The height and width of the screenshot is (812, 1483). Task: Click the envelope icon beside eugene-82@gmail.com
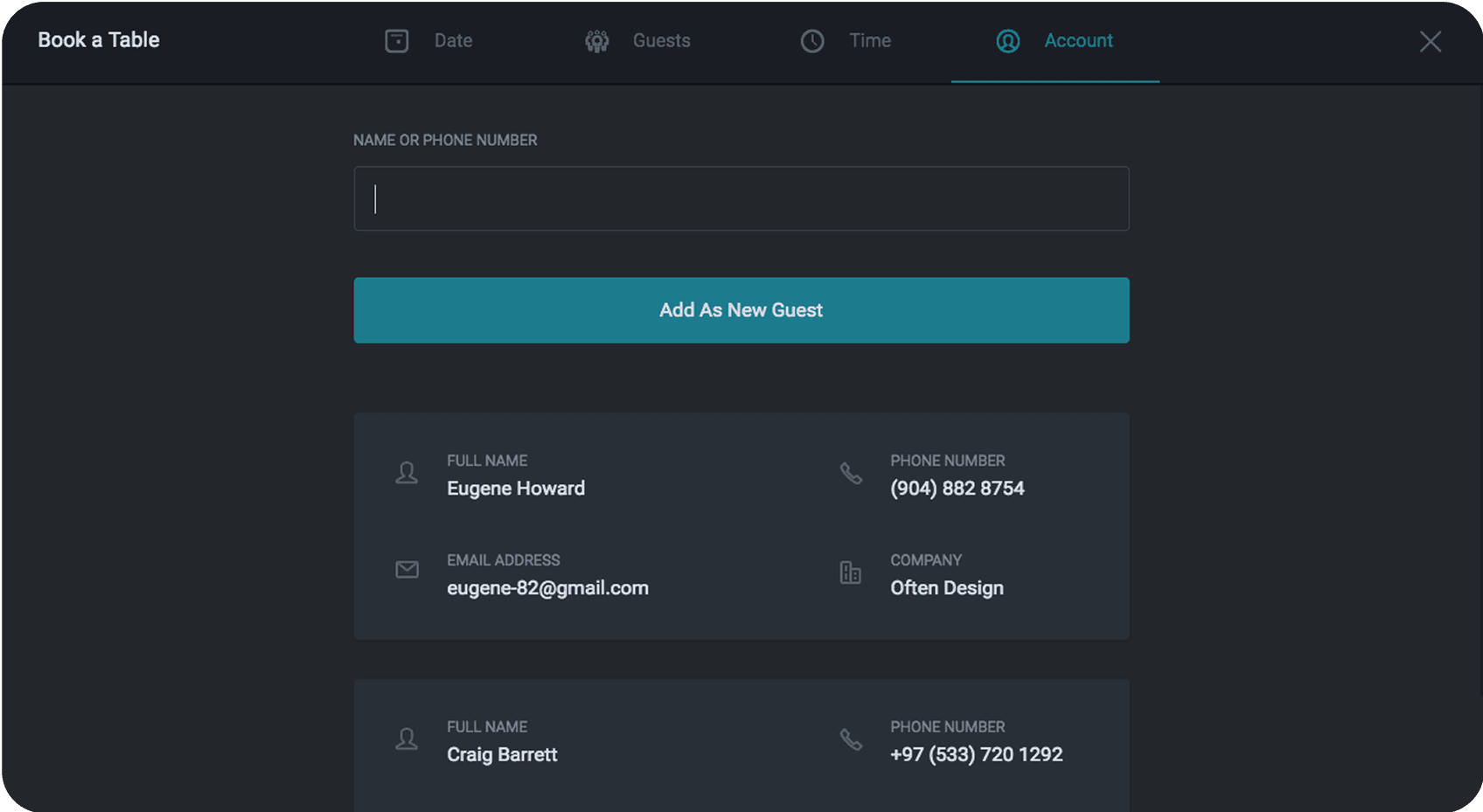[407, 570]
